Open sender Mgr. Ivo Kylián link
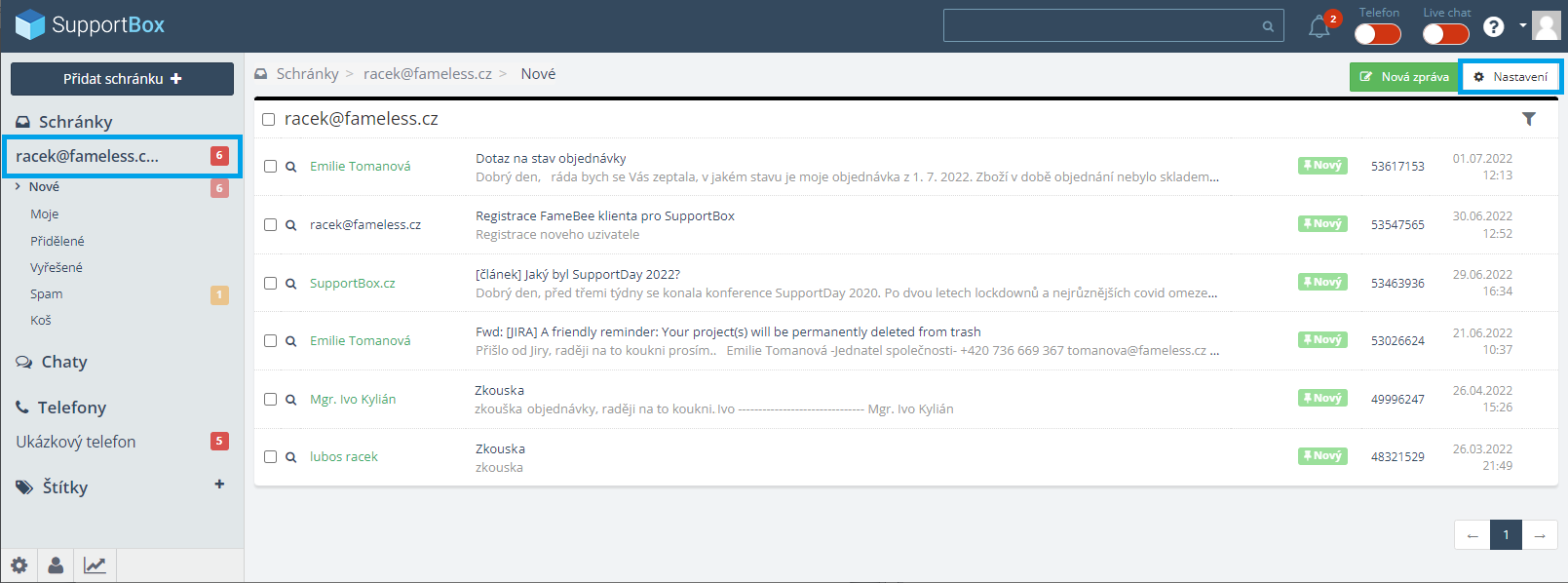The image size is (1568, 583). (353, 400)
